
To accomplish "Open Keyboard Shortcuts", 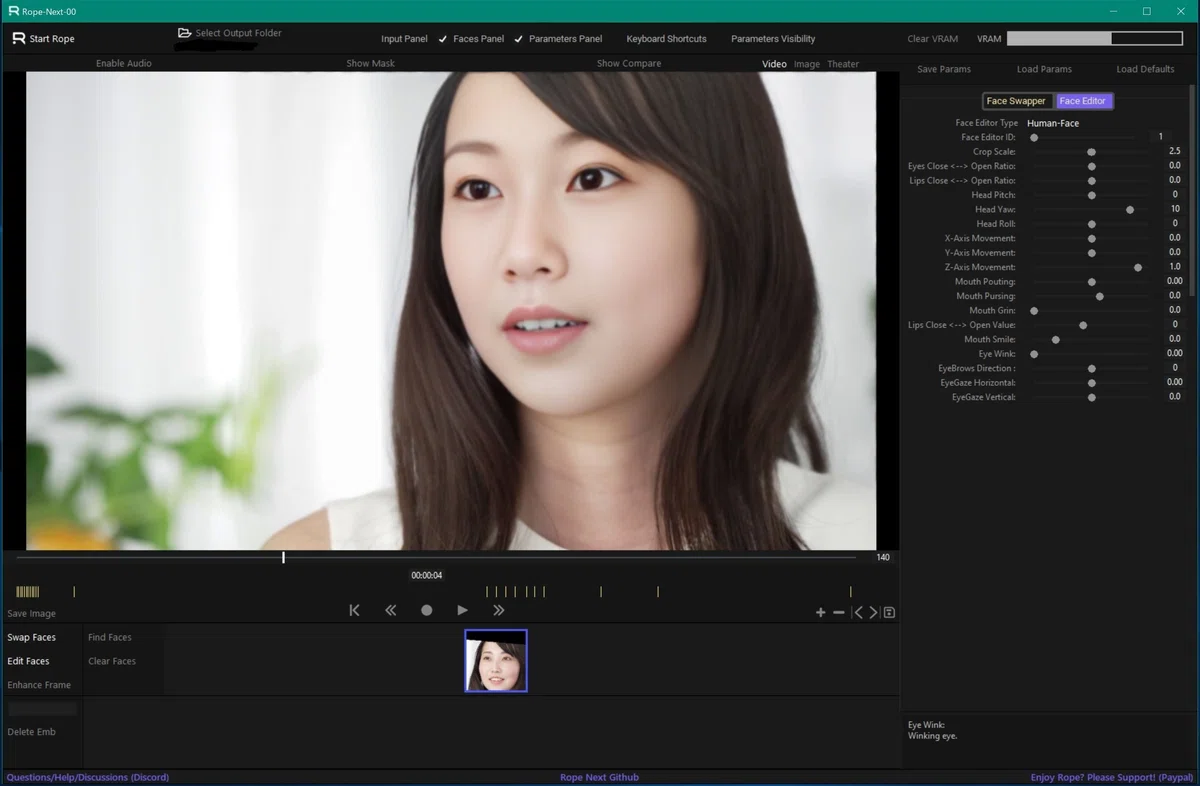I will (666, 39).
